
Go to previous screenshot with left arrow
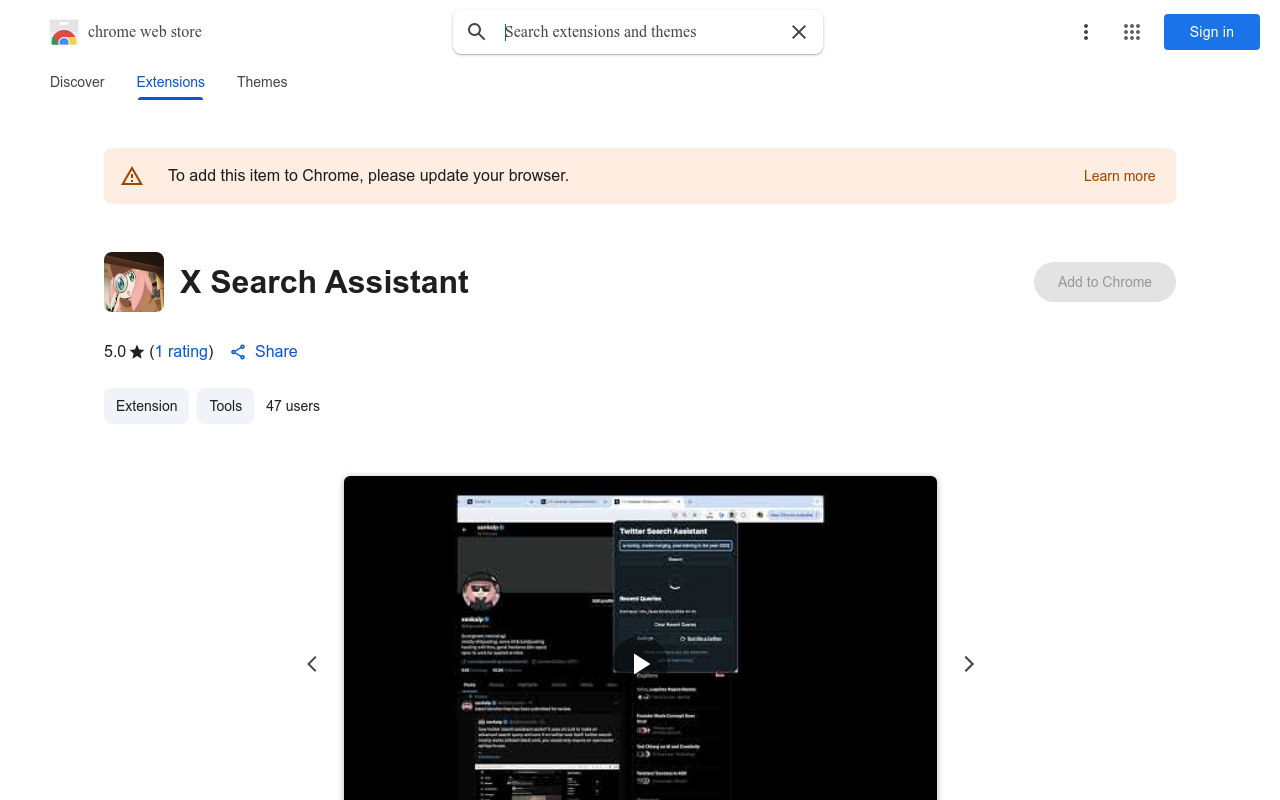click(x=312, y=664)
